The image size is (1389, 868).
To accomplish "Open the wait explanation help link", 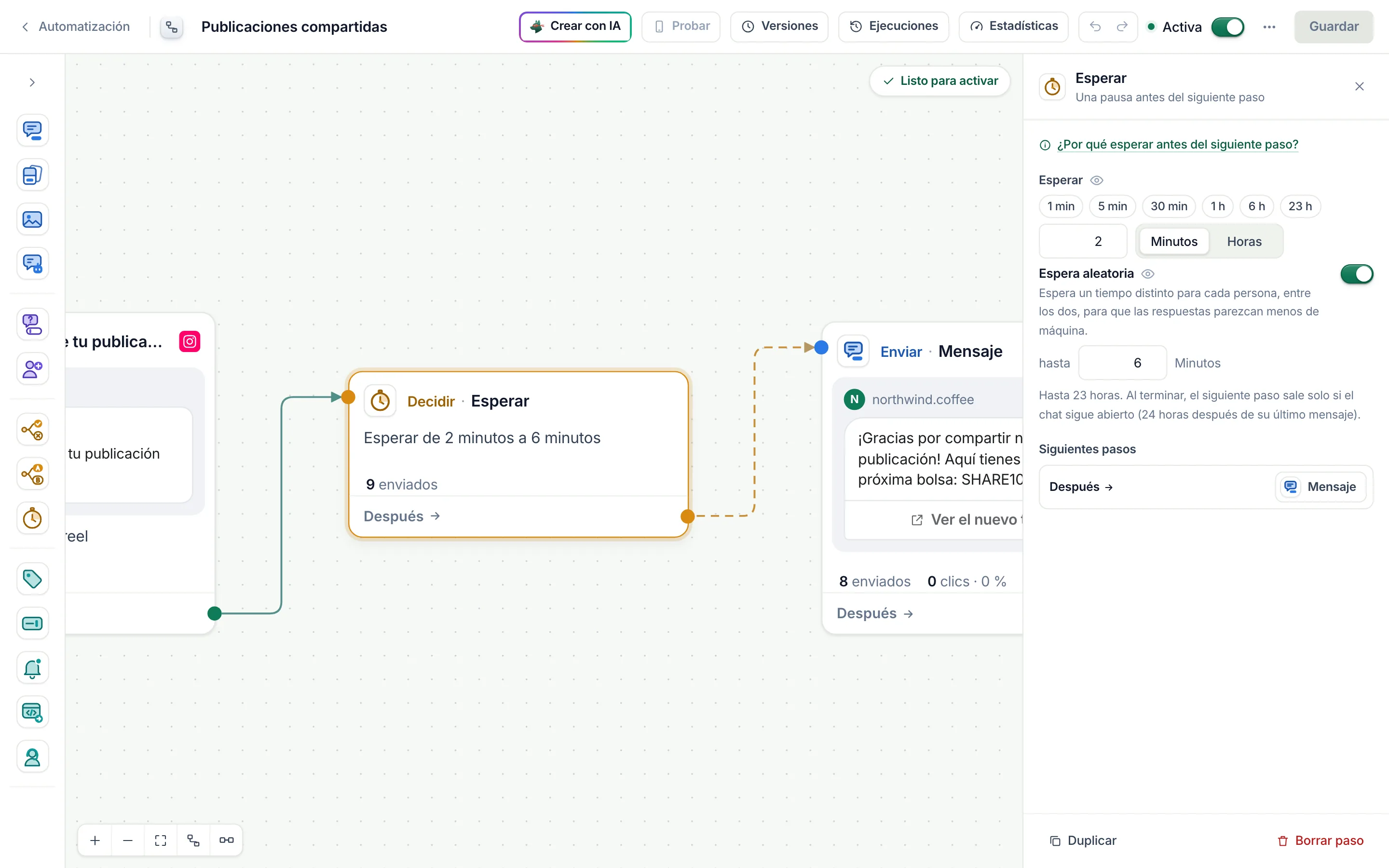I will coord(1177,145).
